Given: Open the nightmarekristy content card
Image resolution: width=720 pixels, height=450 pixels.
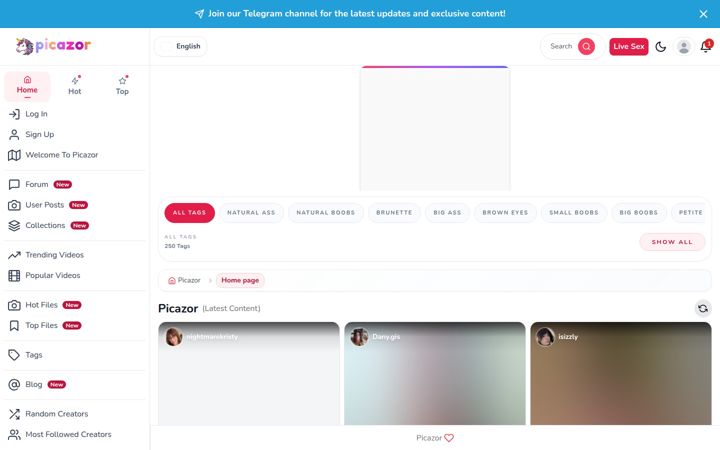Looking at the screenshot, I should coord(249,373).
